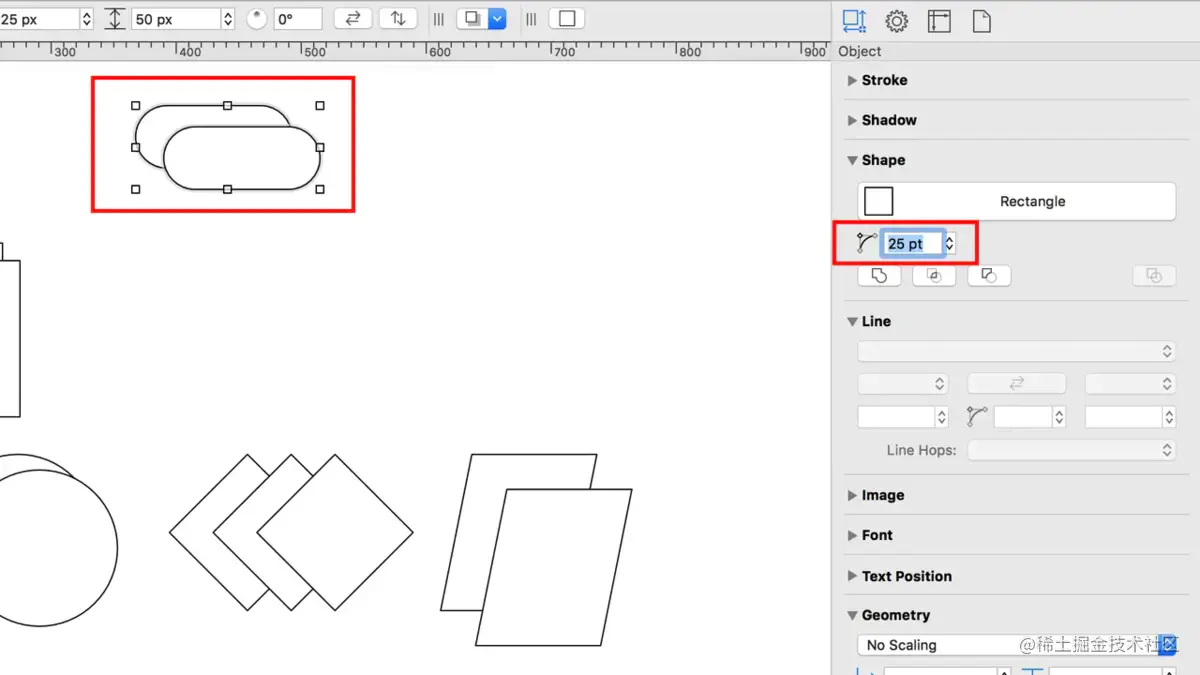Open the line type dropdown
This screenshot has width=1200, height=675.
point(1017,351)
